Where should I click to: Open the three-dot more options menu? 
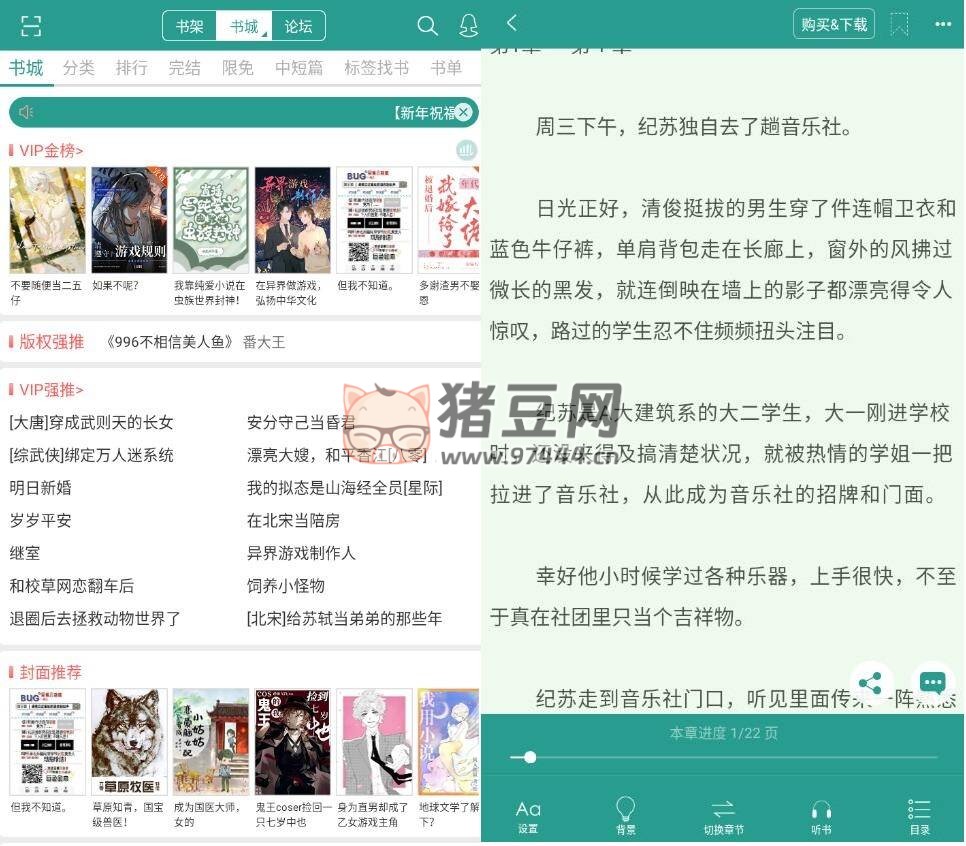[943, 24]
